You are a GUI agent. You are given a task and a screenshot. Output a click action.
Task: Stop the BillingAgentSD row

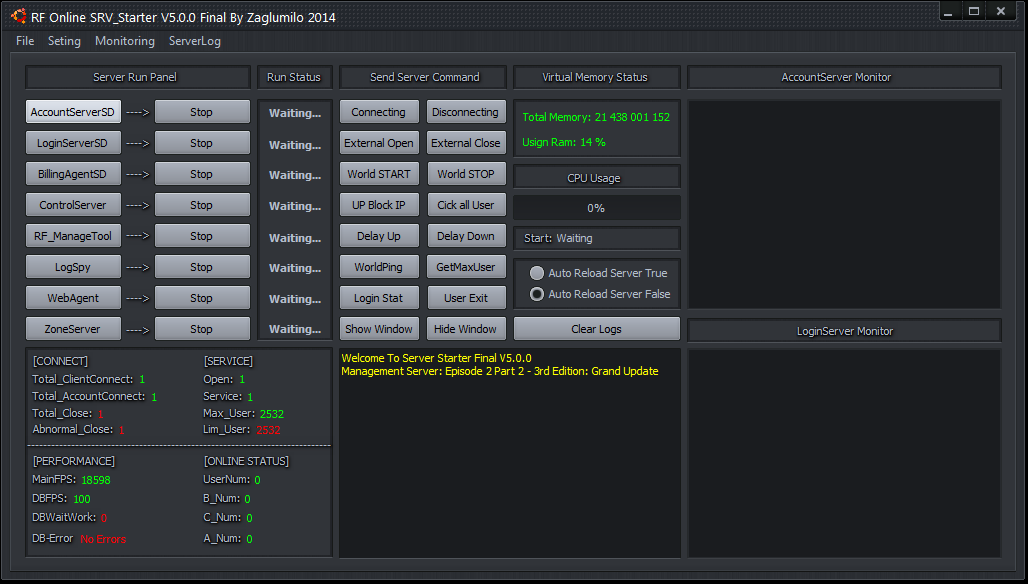click(x=202, y=174)
